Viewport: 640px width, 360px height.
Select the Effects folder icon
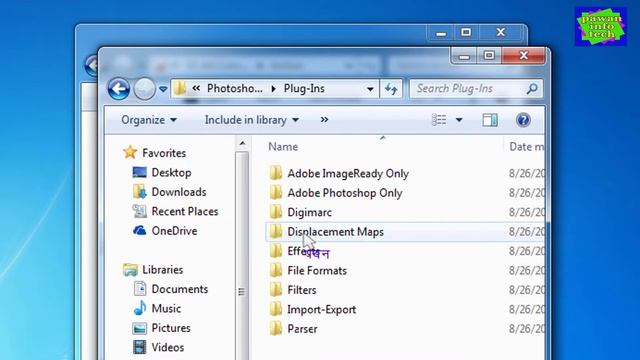coord(276,251)
